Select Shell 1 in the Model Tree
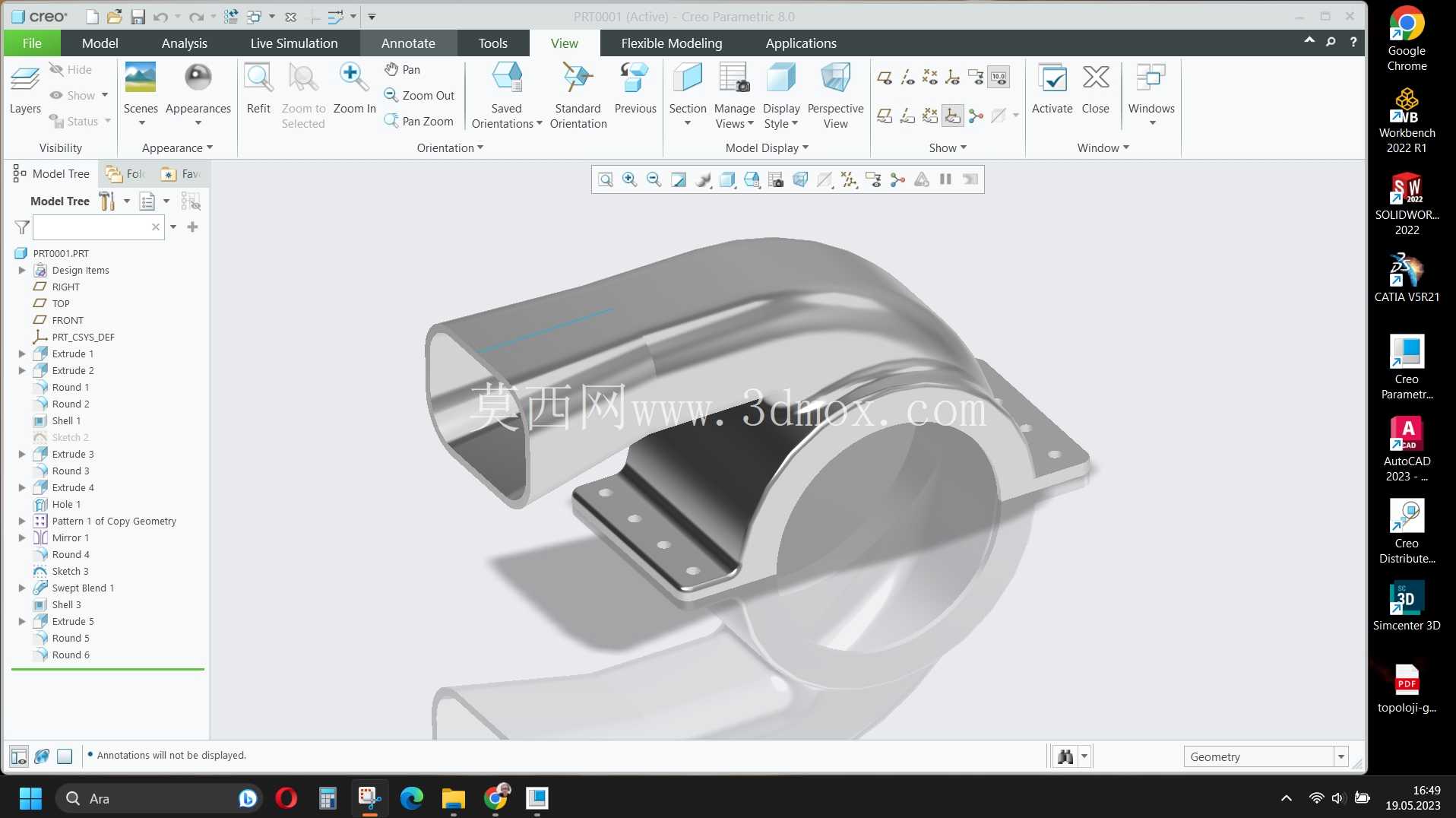 (66, 421)
